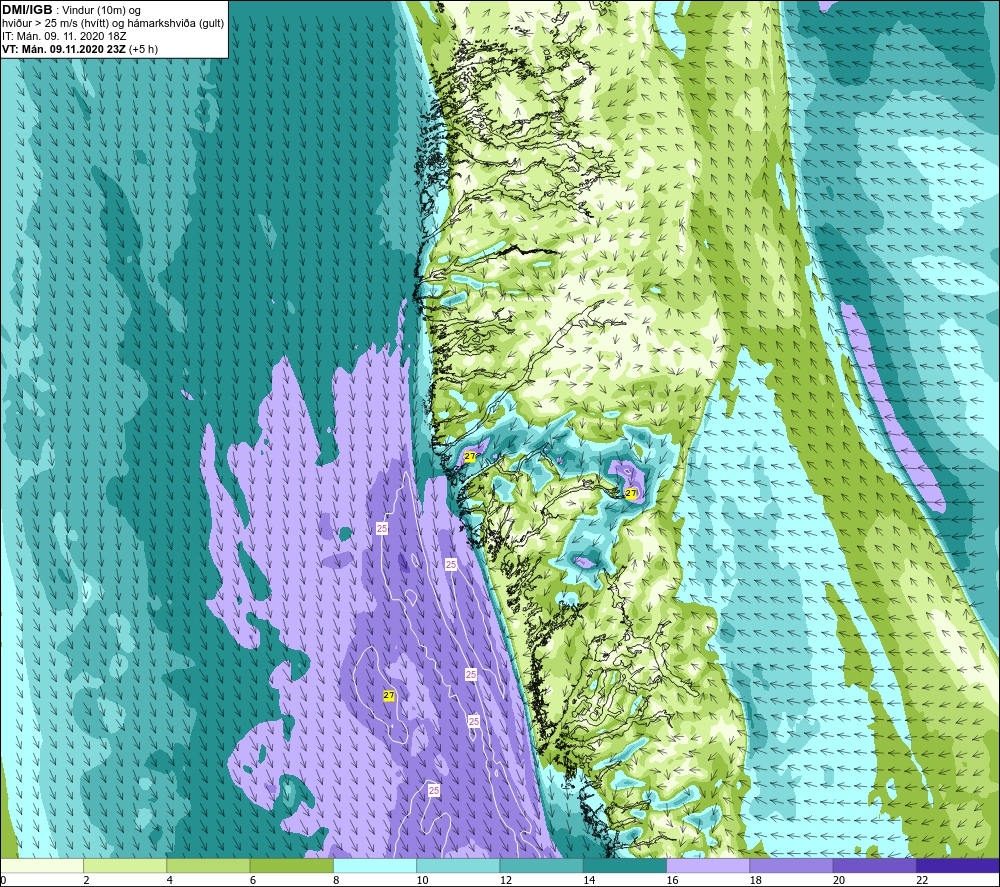Click the legend scale number 10
The width and height of the screenshot is (1000, 887).
422,881
